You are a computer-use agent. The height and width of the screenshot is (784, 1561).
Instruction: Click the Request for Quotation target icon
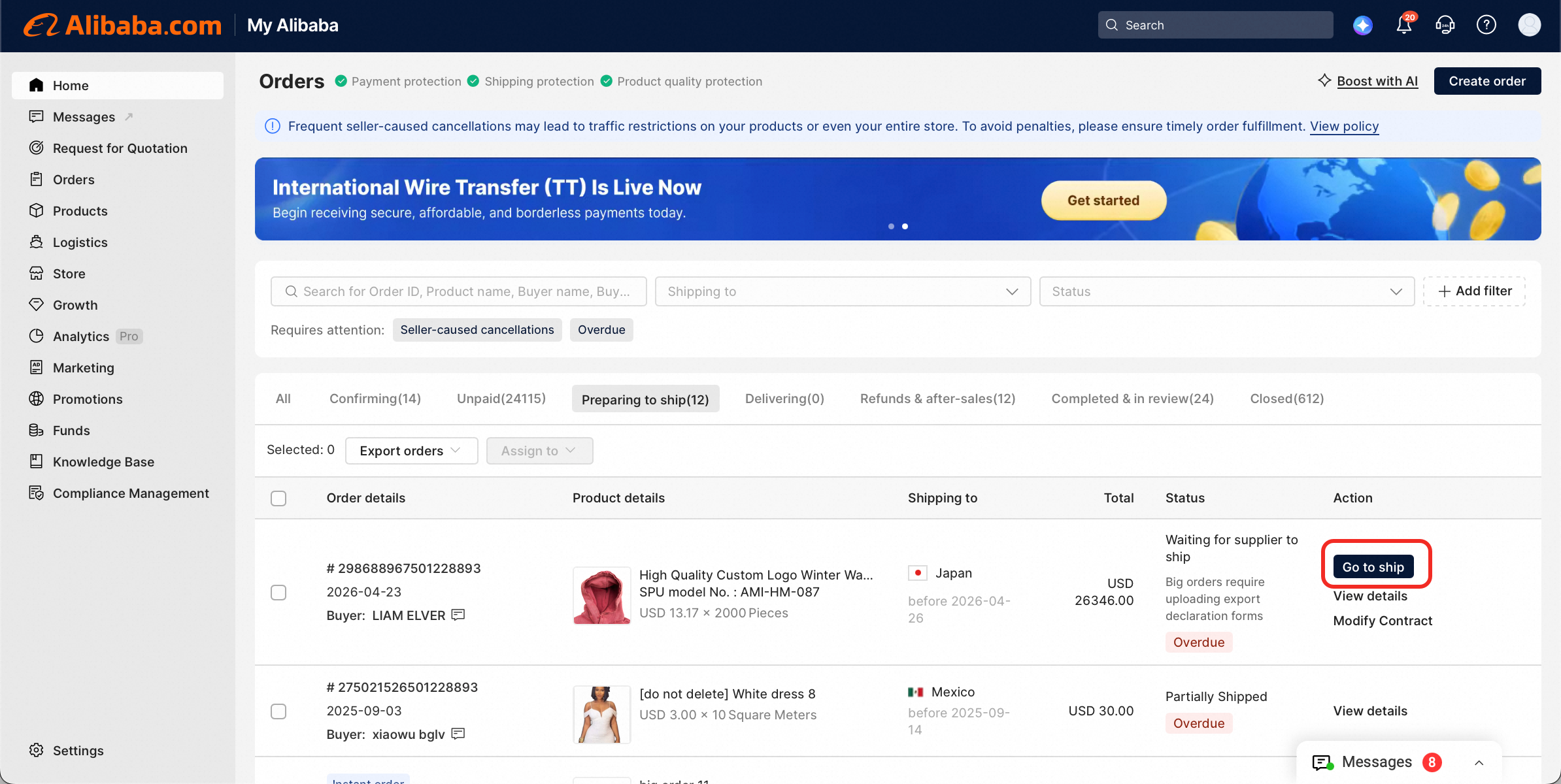click(x=37, y=148)
